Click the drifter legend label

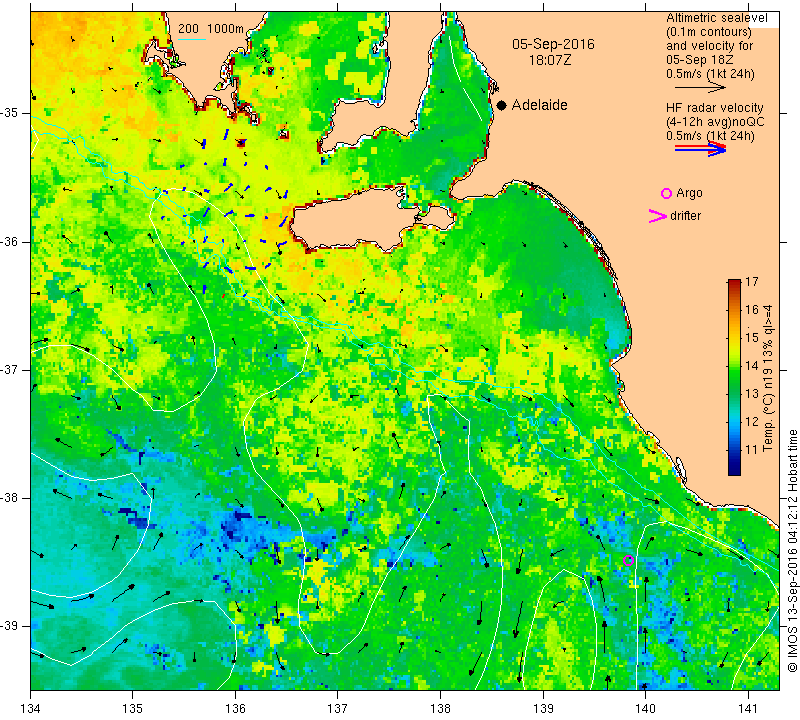click(685, 216)
